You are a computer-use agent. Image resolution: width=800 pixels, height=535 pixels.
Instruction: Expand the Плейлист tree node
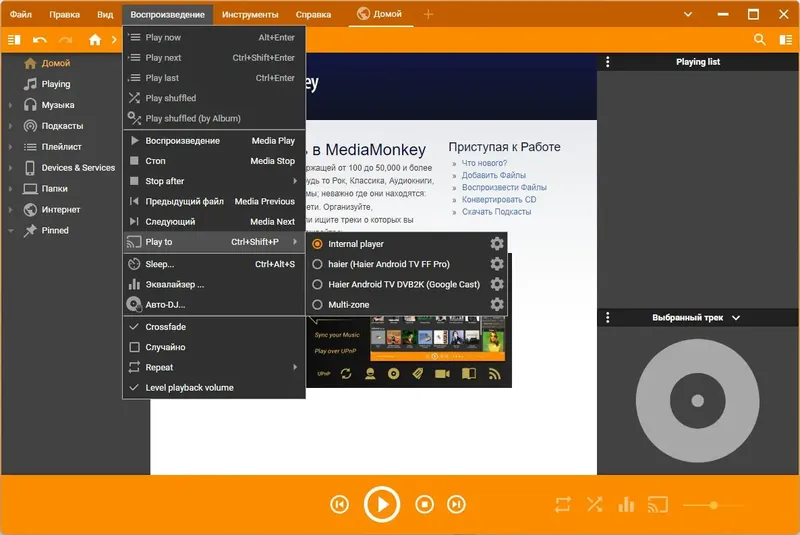point(10,147)
